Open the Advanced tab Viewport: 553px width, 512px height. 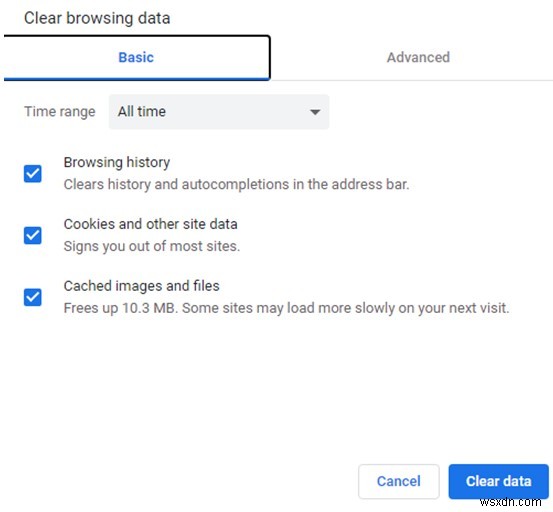click(418, 57)
